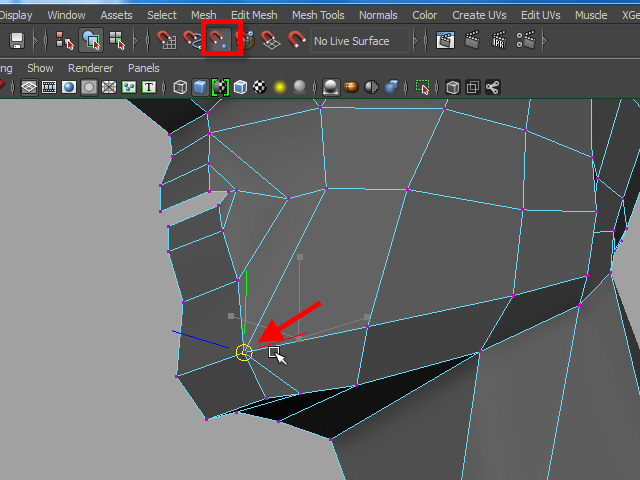Open the Mesh Tools menu

[x=318, y=16]
